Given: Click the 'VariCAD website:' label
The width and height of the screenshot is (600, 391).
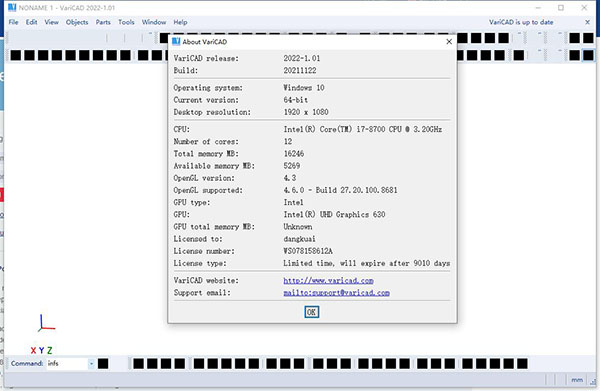Looking at the screenshot, I should pos(206,280).
